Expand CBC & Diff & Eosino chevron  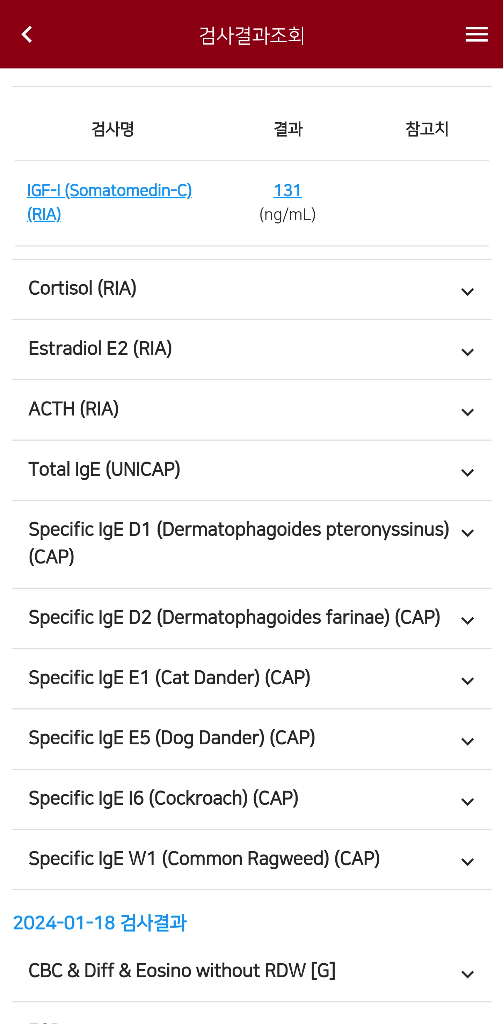pos(467,974)
